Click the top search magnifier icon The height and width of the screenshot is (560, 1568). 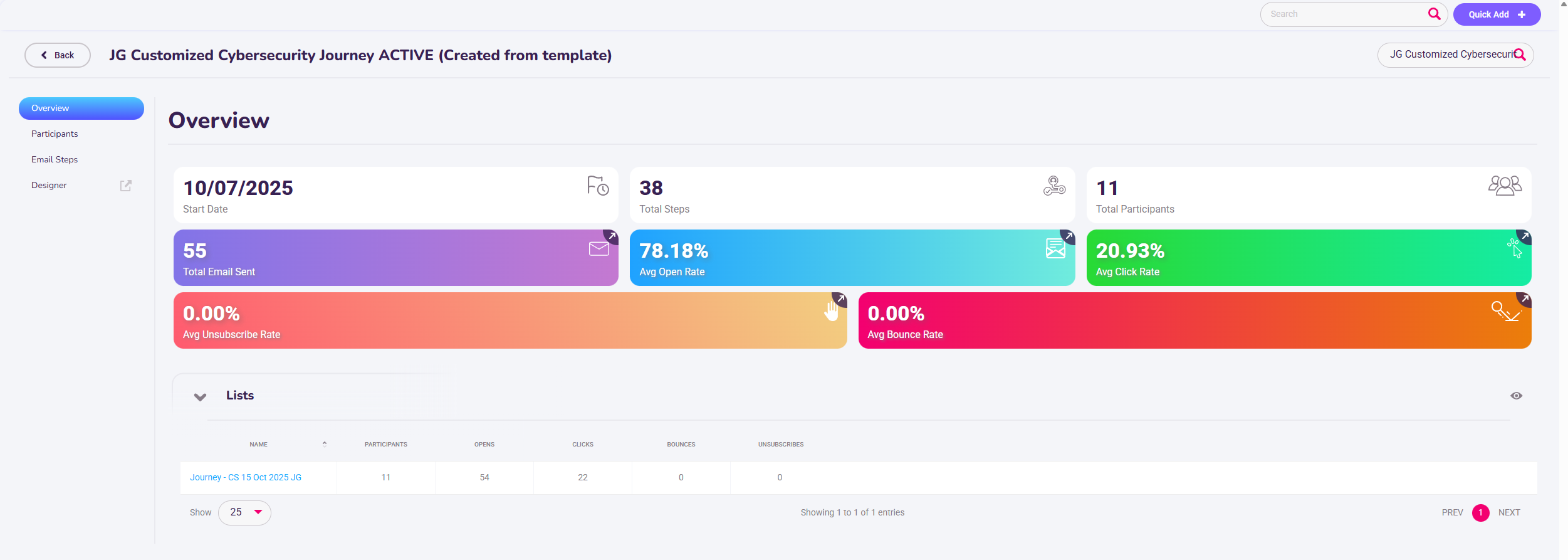(x=1434, y=14)
